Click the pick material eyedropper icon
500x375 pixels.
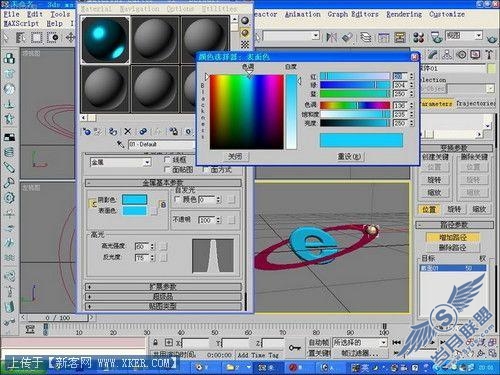pyautogui.click(x=120, y=144)
